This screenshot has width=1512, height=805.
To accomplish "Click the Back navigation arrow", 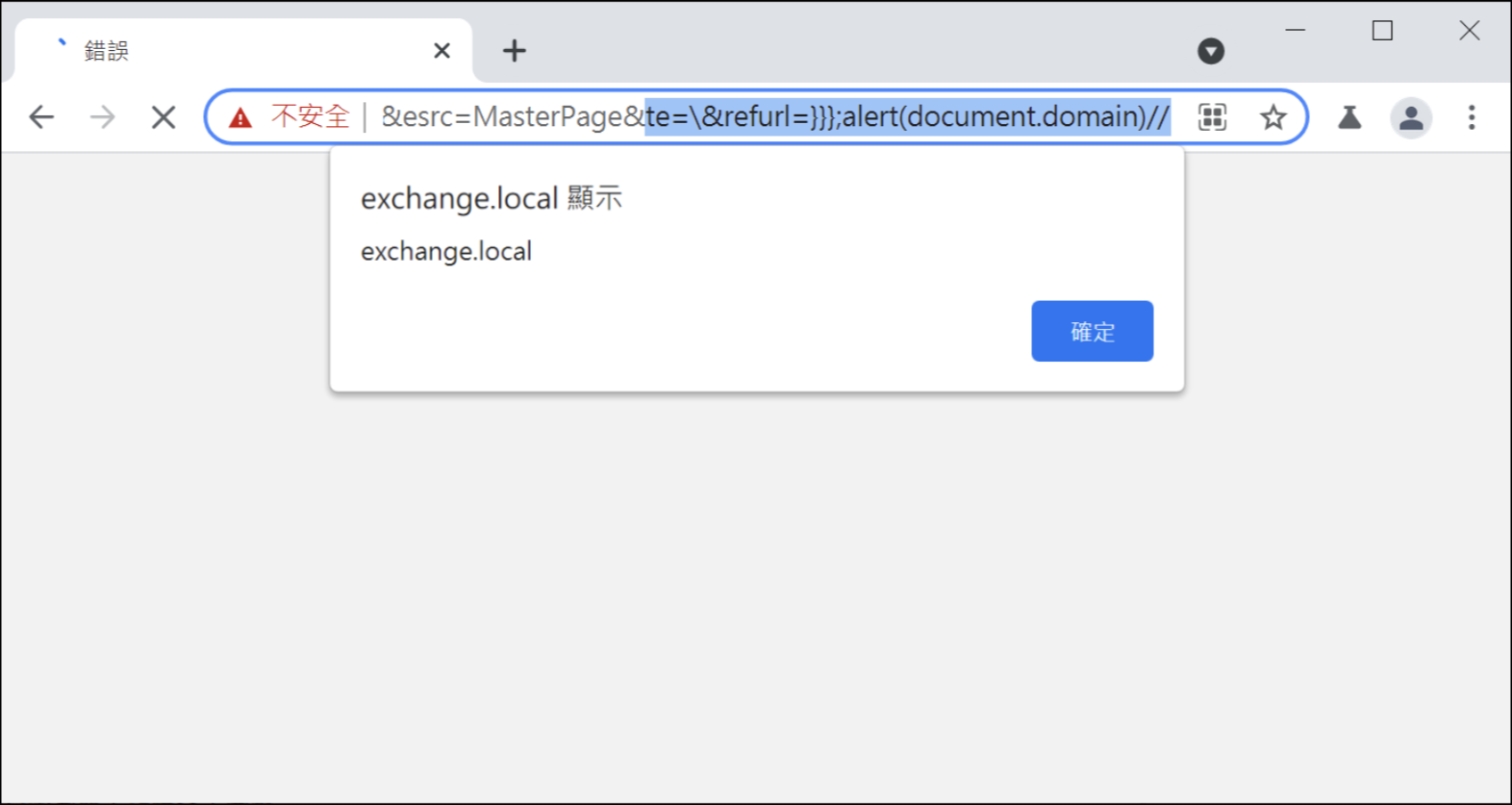I will click(41, 117).
